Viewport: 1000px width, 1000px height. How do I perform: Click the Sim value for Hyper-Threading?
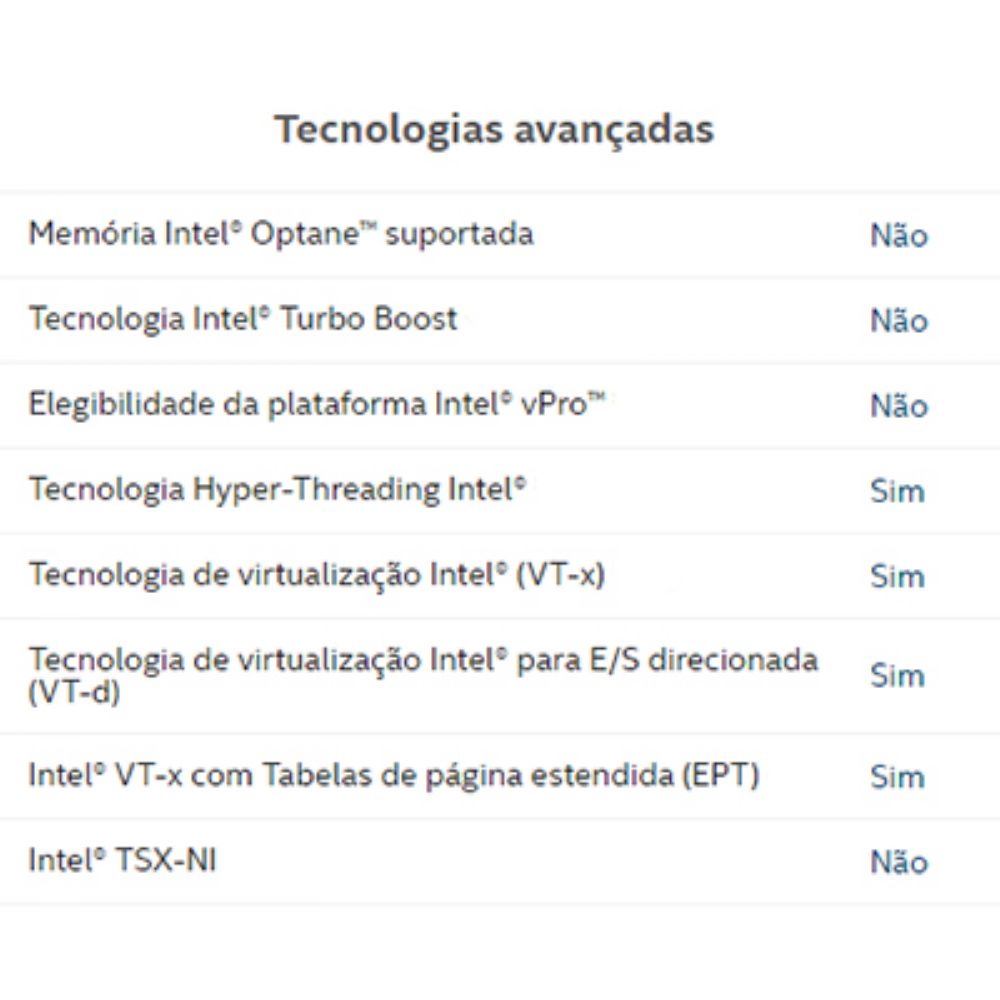(897, 491)
